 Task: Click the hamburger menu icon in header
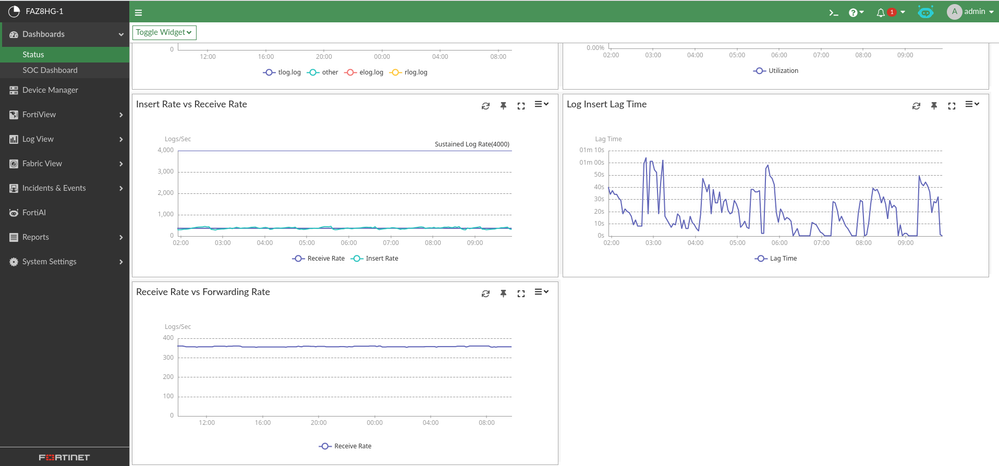pos(138,12)
